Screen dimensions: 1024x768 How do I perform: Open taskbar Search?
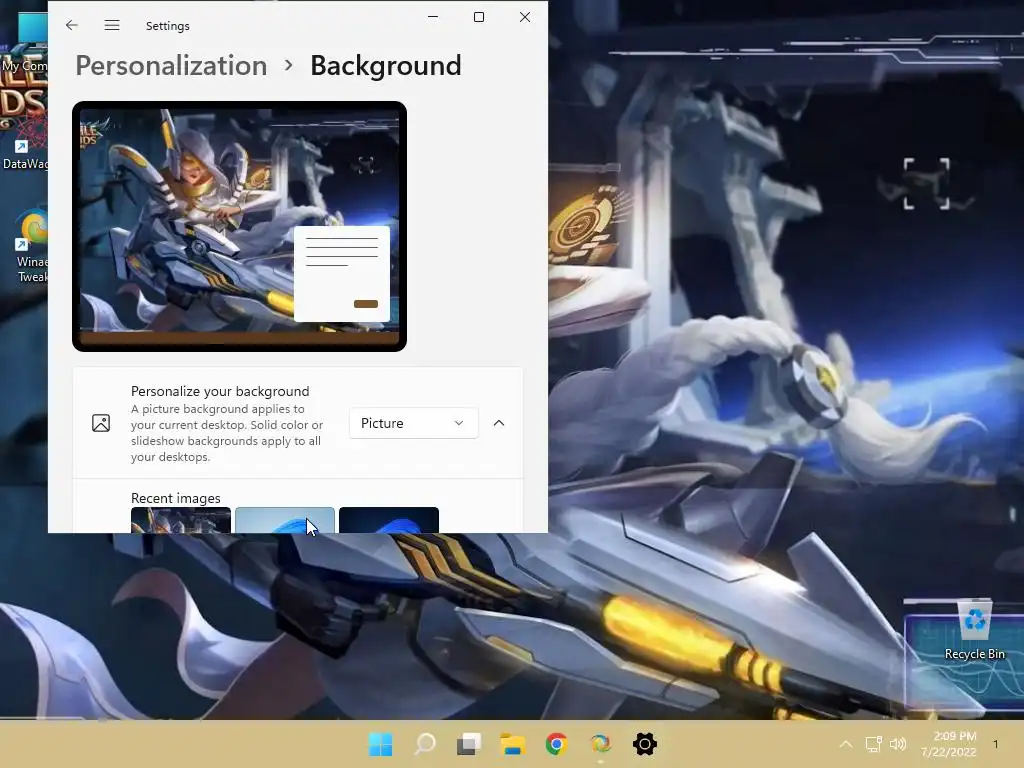coord(425,744)
